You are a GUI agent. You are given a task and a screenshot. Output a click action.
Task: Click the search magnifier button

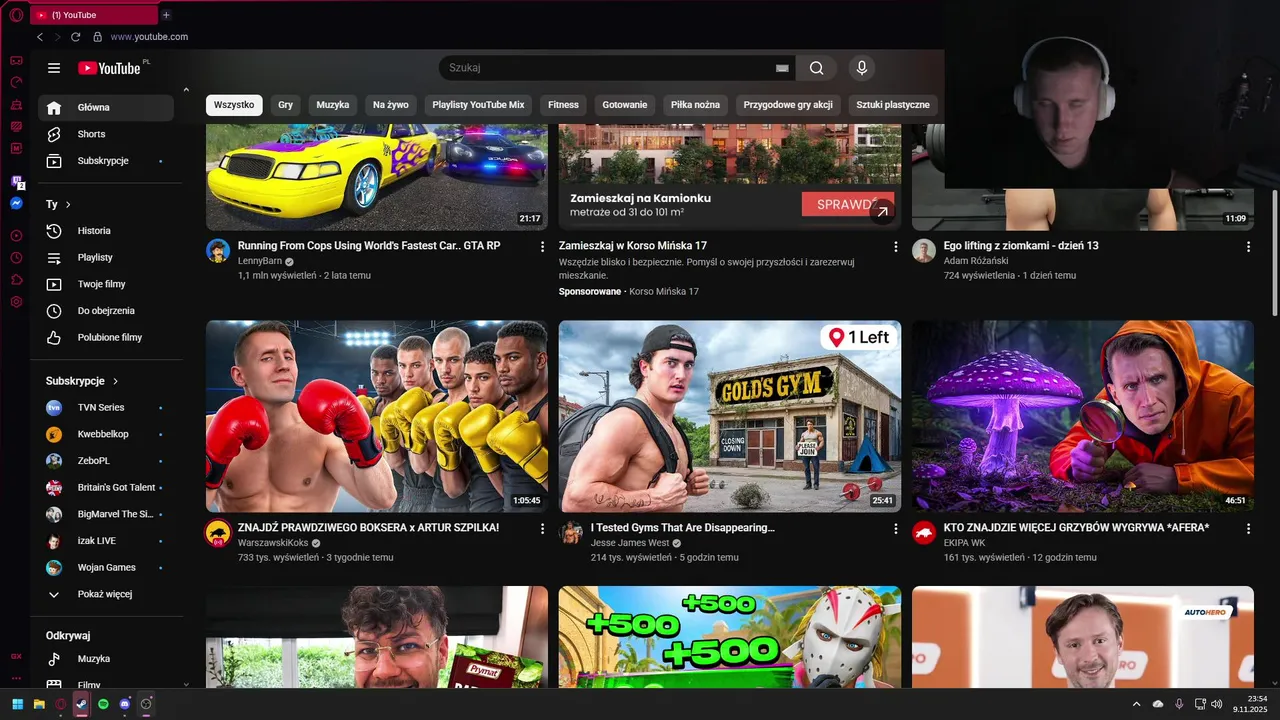817,68
